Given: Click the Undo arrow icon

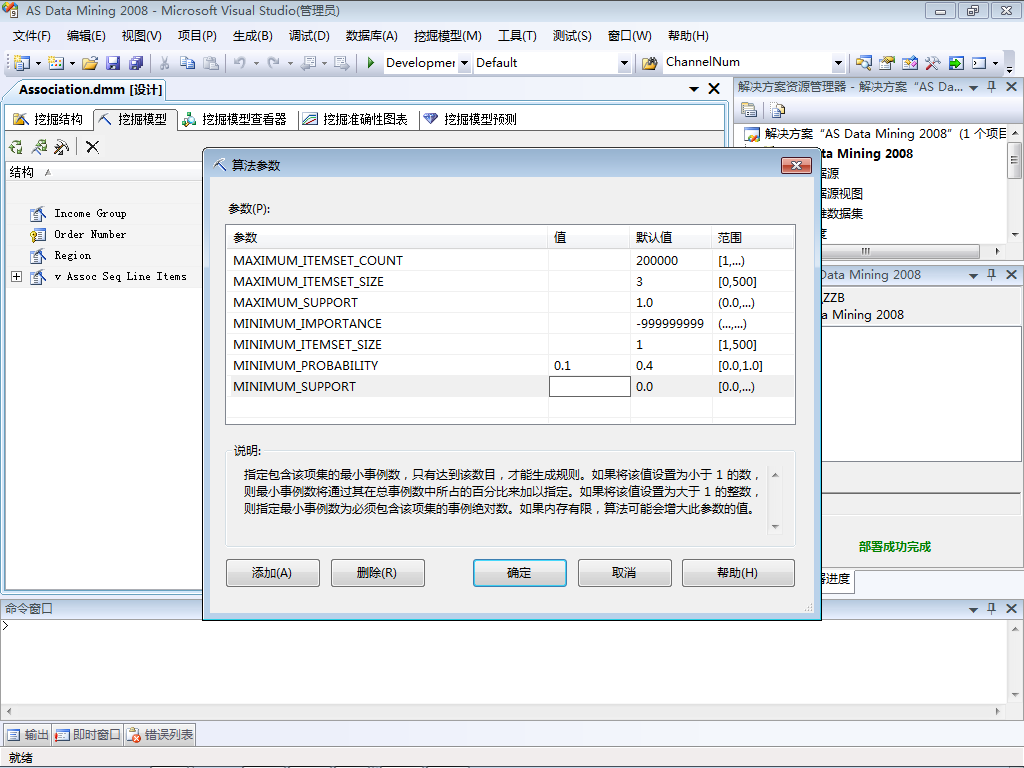Looking at the screenshot, I should tap(240, 63).
